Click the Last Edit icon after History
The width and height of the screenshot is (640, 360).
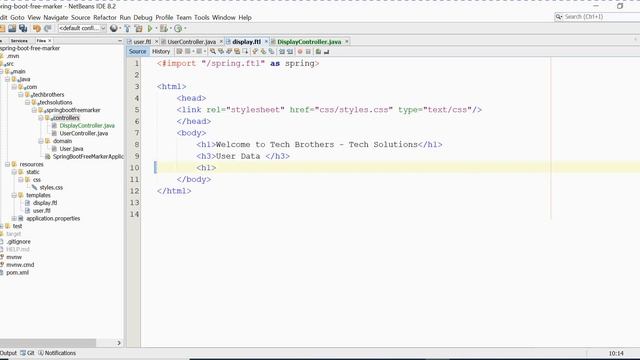pos(179,51)
